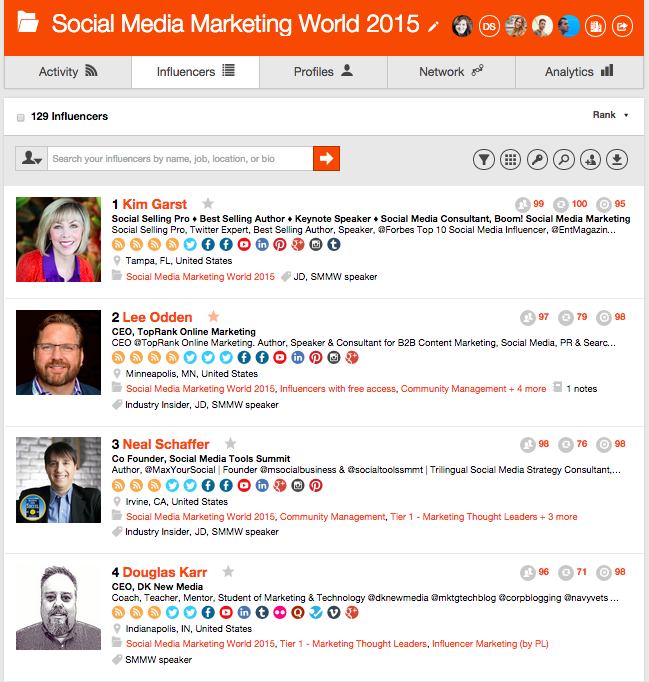Viewport: 649px width, 682px height.
Task: Open Neal Schaffer's name link
Action: [x=166, y=445]
